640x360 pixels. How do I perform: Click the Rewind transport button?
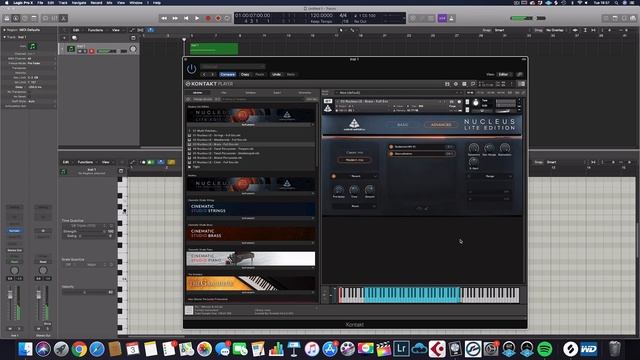point(164,18)
